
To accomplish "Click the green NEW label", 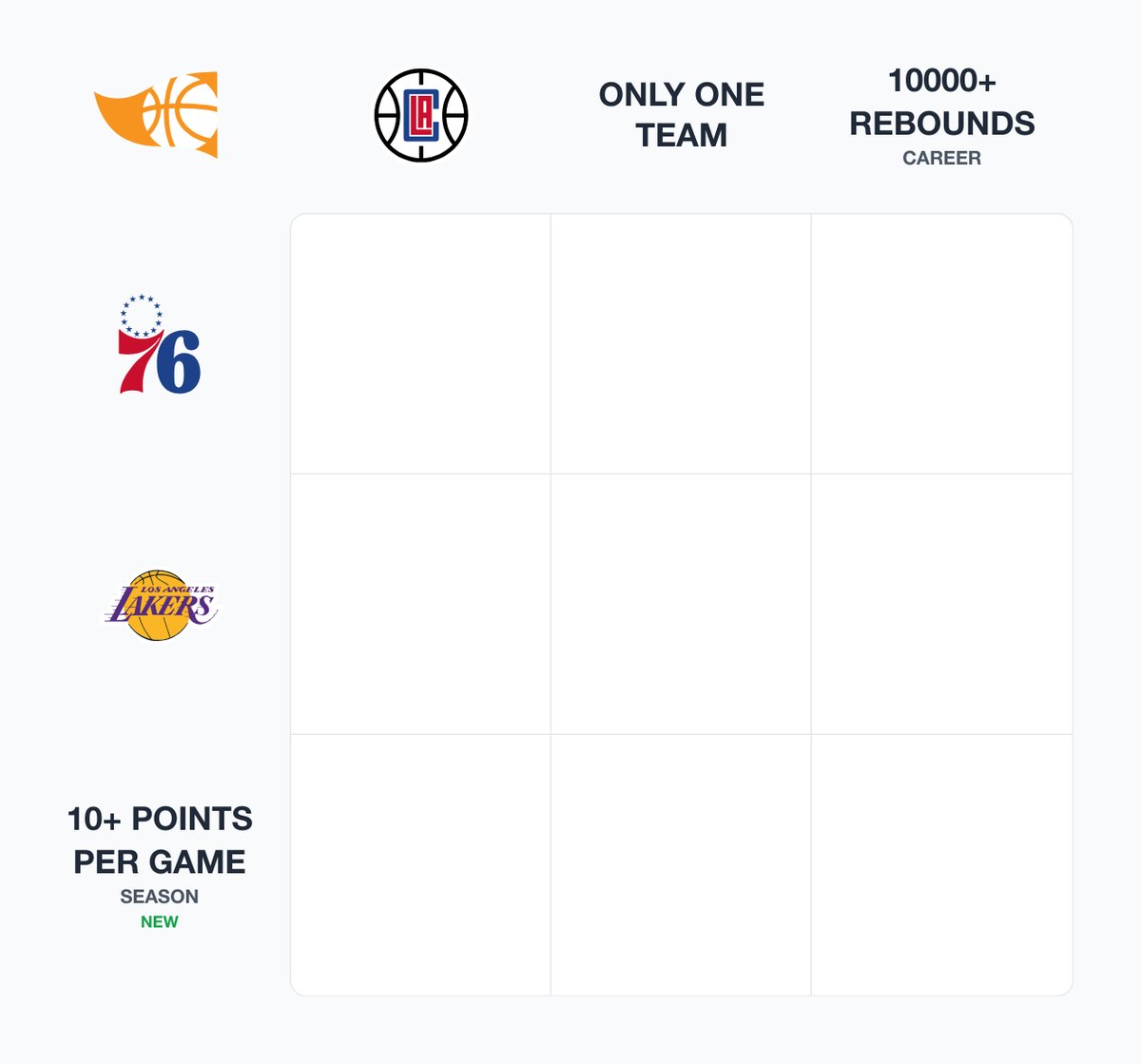I will [x=160, y=920].
